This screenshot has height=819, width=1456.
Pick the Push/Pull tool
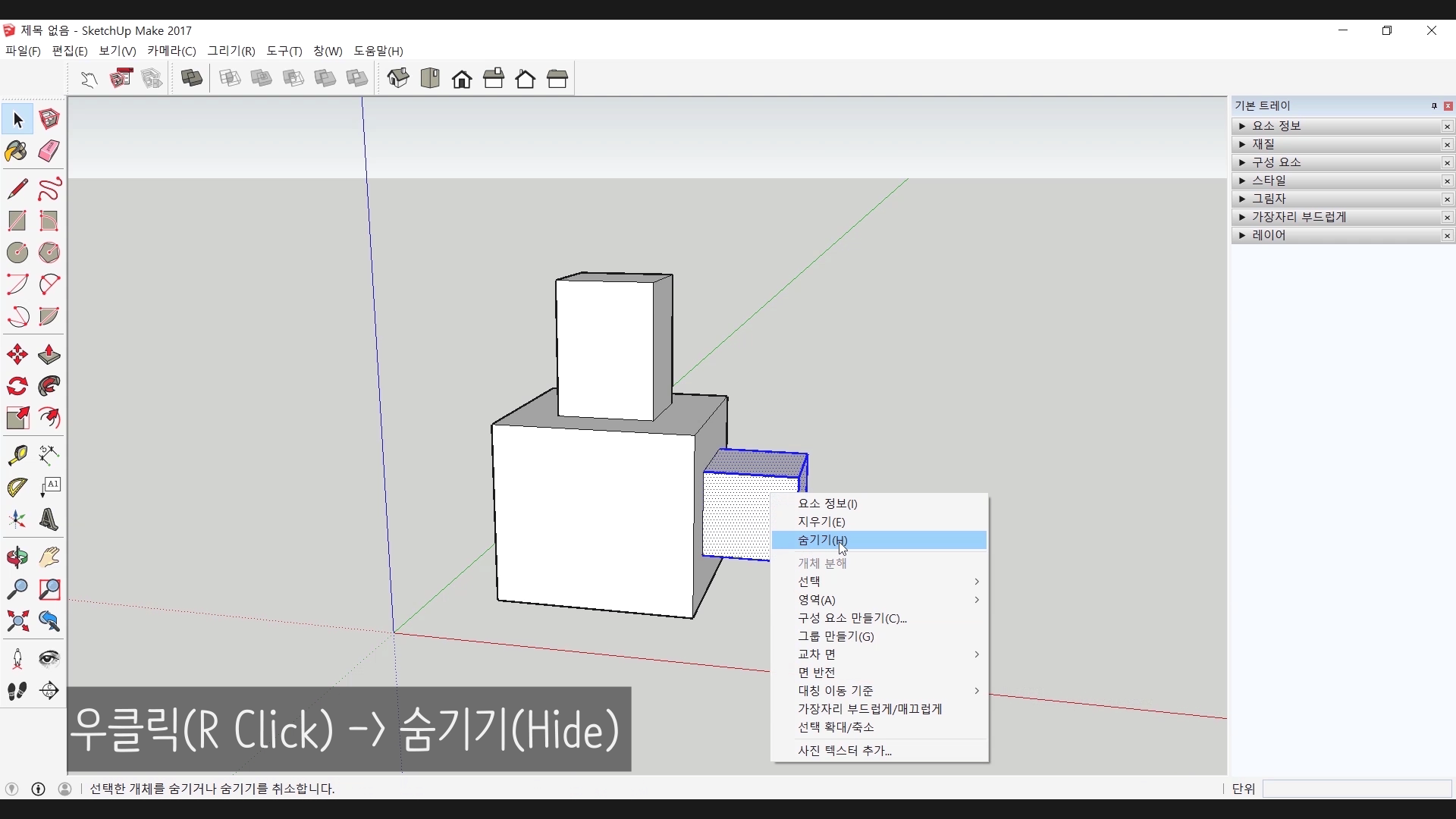click(x=49, y=354)
